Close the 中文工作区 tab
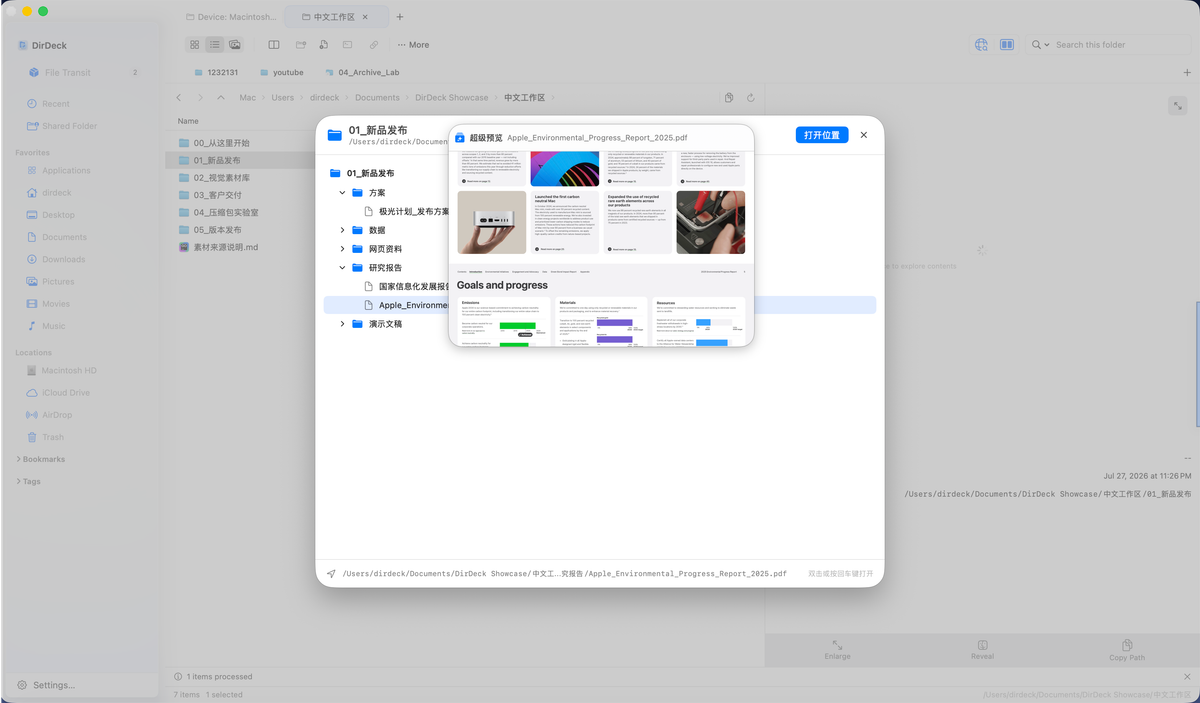The width and height of the screenshot is (1200, 703). click(364, 17)
